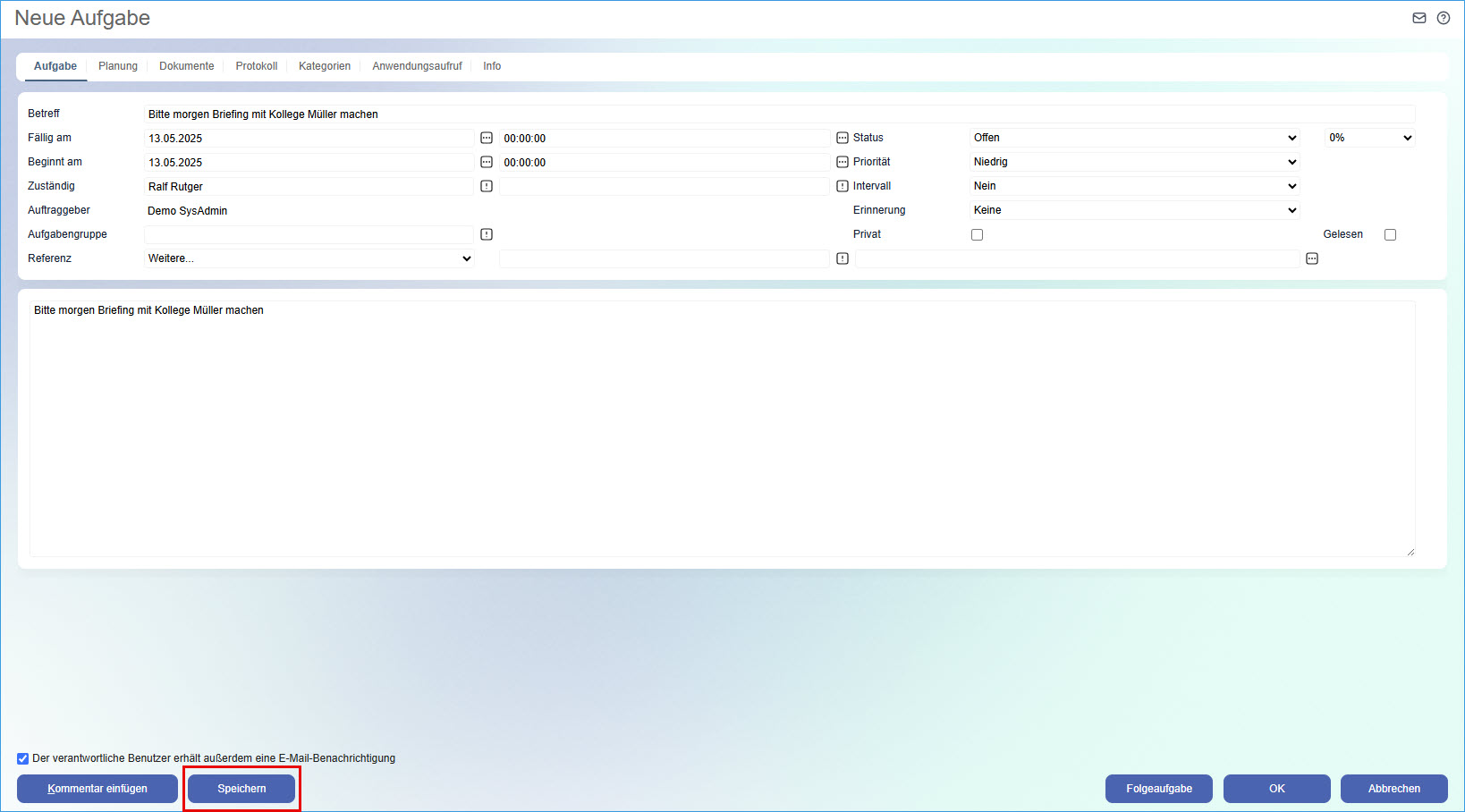Click lookup icon beside Referenz middle field
Screen dimensions: 1465x812
point(843,258)
